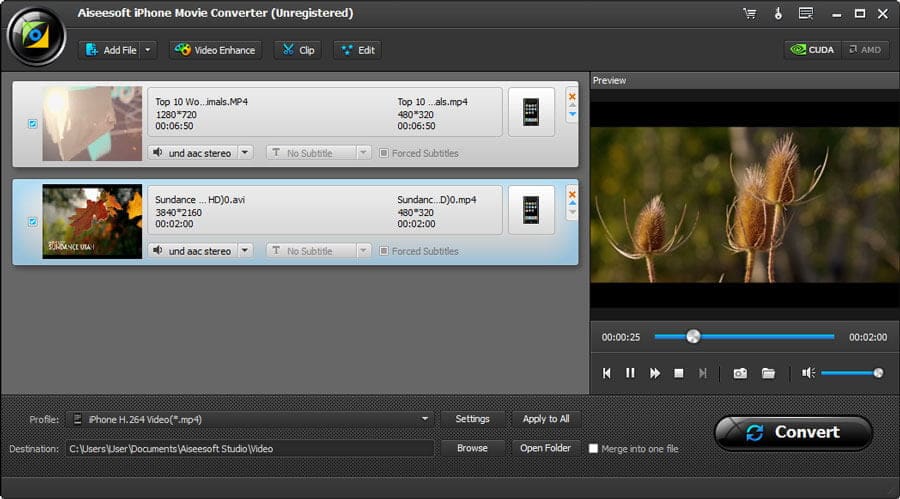This screenshot has width=900, height=499.
Task: Enable Merge into one file
Action: point(593,448)
